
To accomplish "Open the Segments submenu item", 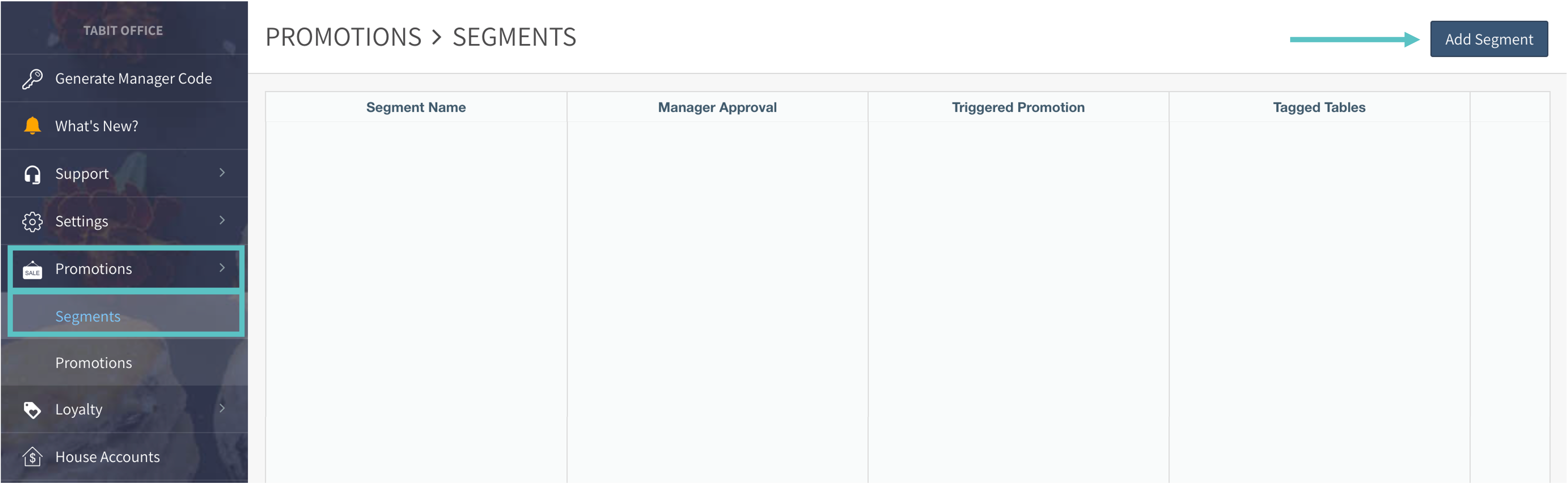I will pyautogui.click(x=88, y=316).
